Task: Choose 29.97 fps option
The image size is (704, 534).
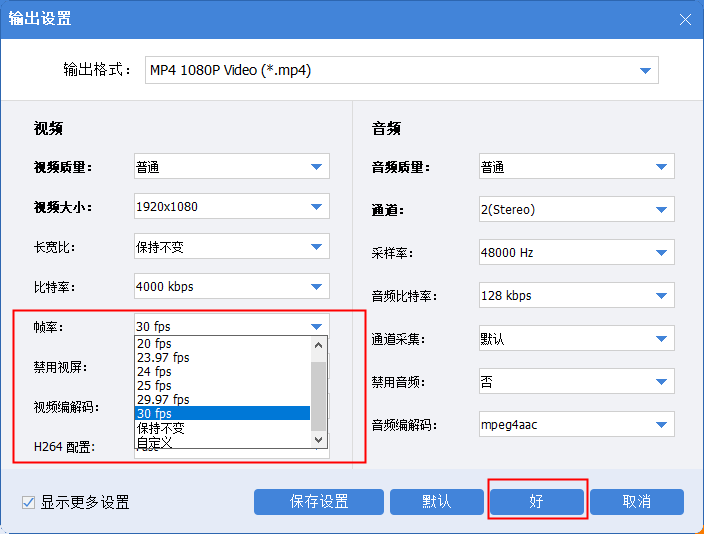Action: click(x=222, y=400)
